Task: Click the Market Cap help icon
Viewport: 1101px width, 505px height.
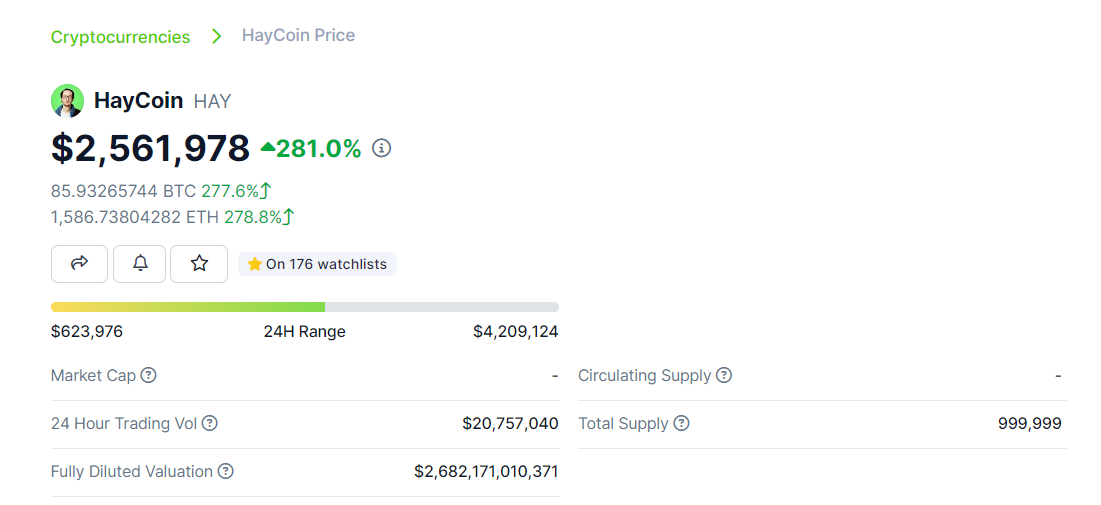Action: 148,376
